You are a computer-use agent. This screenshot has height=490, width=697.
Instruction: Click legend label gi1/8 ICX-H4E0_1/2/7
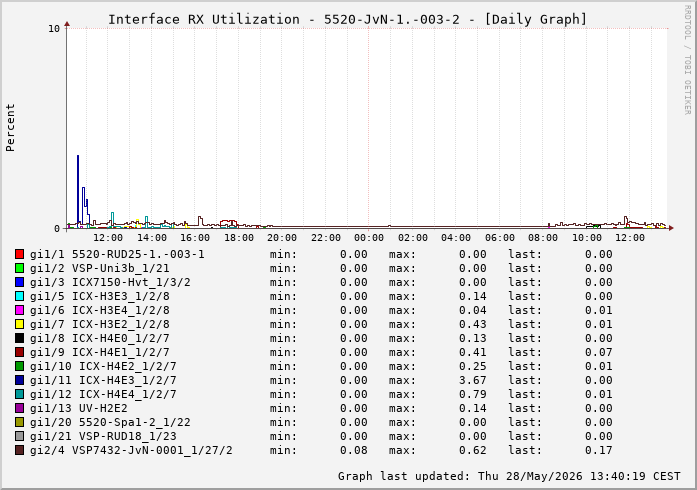click(x=100, y=338)
